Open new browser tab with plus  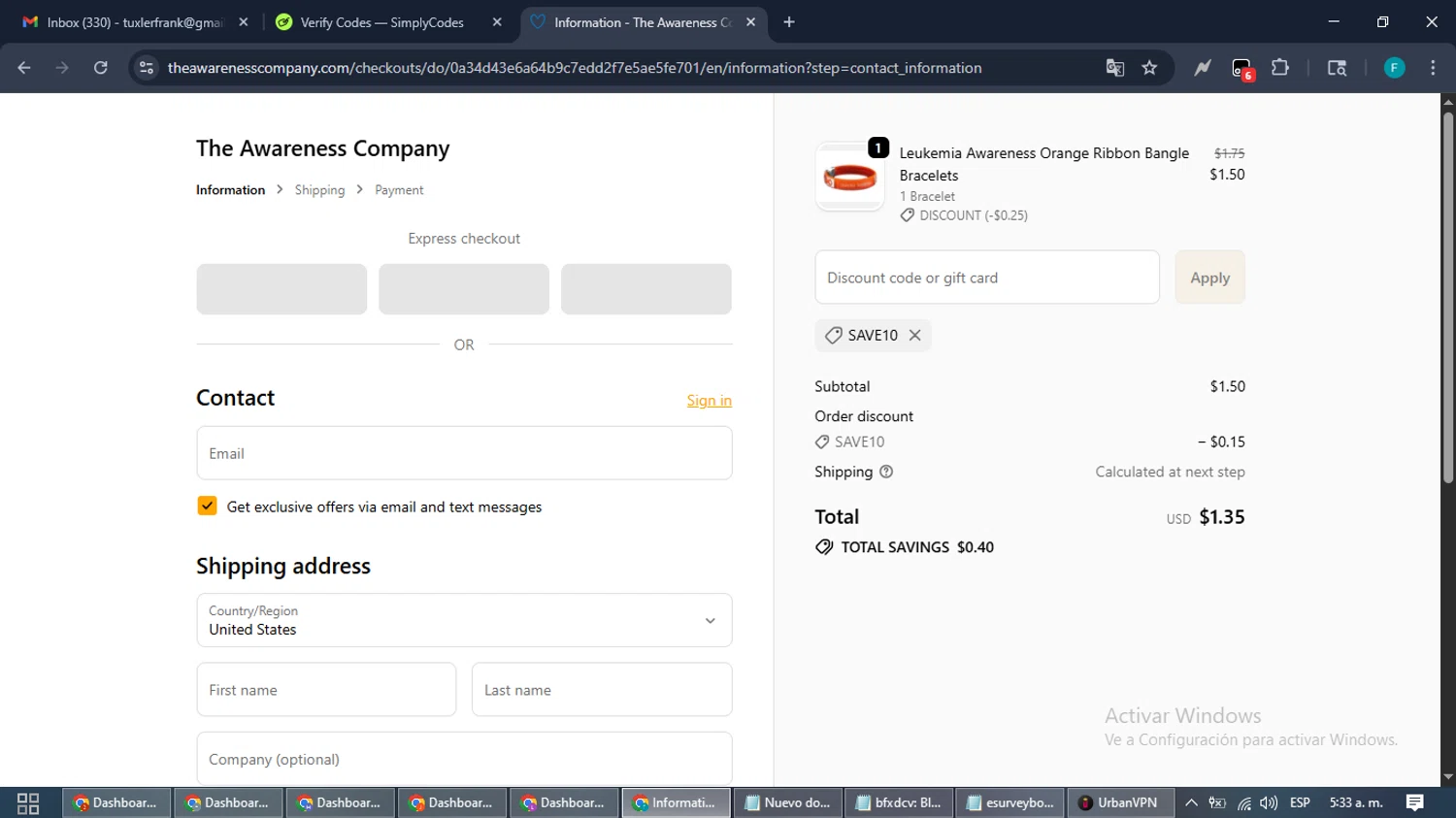coord(789,22)
